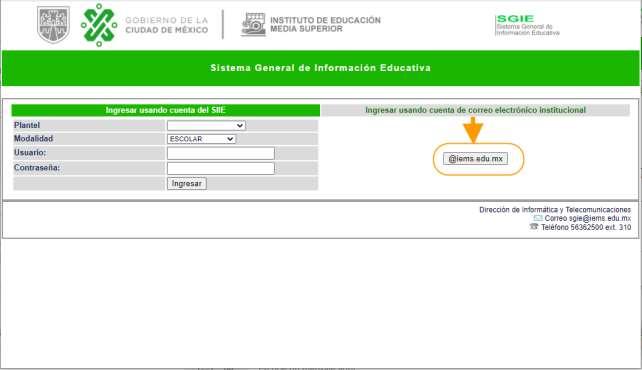Click the sgie@iems.edu.mx email address
Image resolution: width=642 pixels, height=370 pixels.
[599, 218]
